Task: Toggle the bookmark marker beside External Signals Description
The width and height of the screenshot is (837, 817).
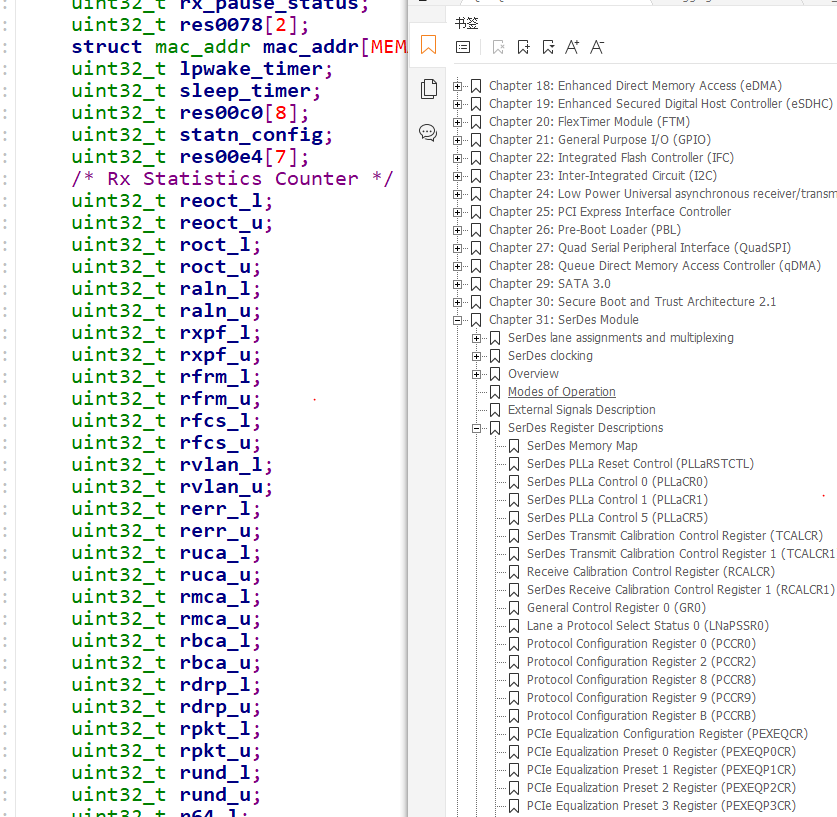Action: click(494, 409)
